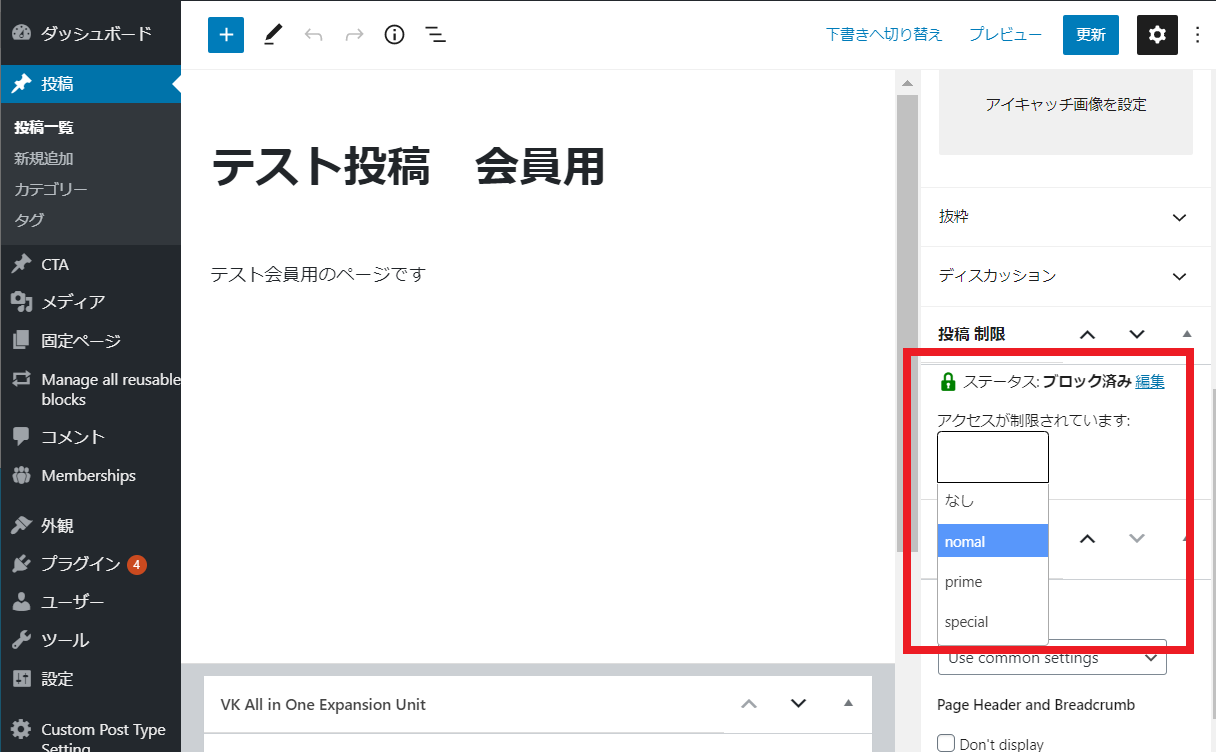Move 投稿 制限 panel down with arrow
1216x752 pixels.
click(x=1137, y=335)
